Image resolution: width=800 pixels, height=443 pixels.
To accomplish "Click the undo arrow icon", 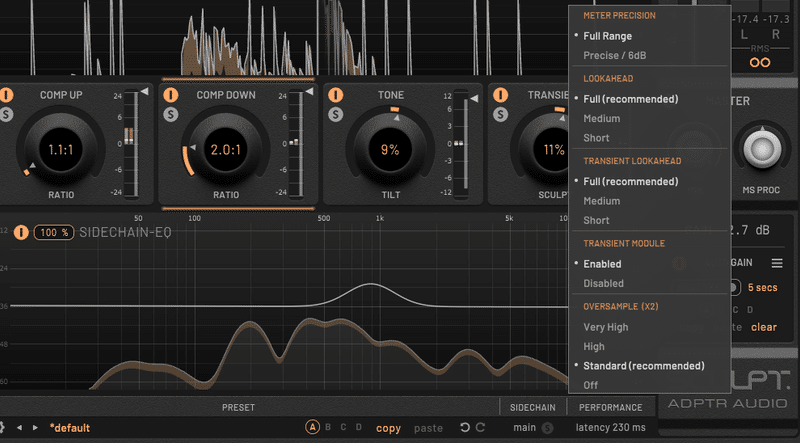I will [465, 428].
